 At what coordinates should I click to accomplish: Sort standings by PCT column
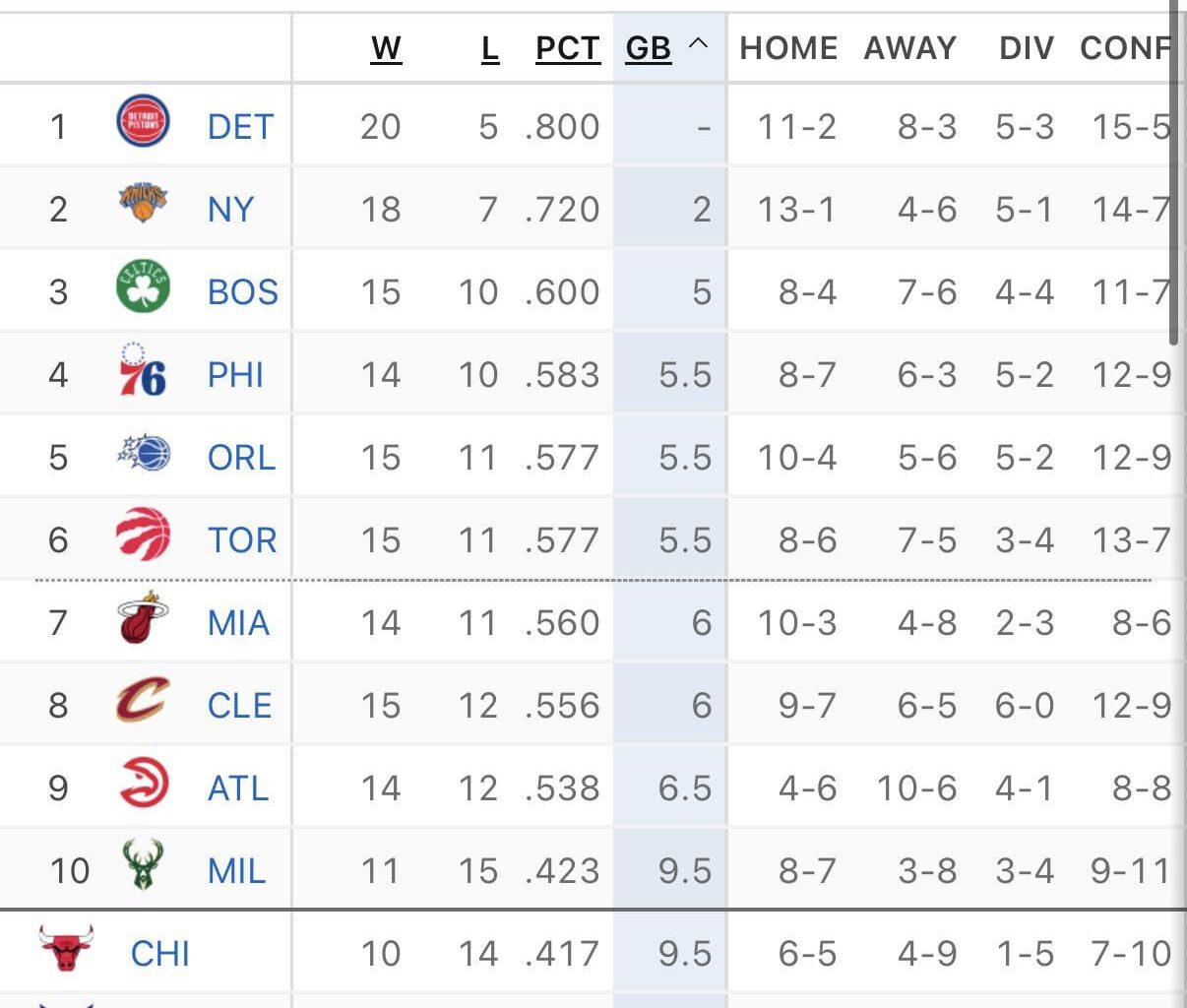[x=568, y=48]
